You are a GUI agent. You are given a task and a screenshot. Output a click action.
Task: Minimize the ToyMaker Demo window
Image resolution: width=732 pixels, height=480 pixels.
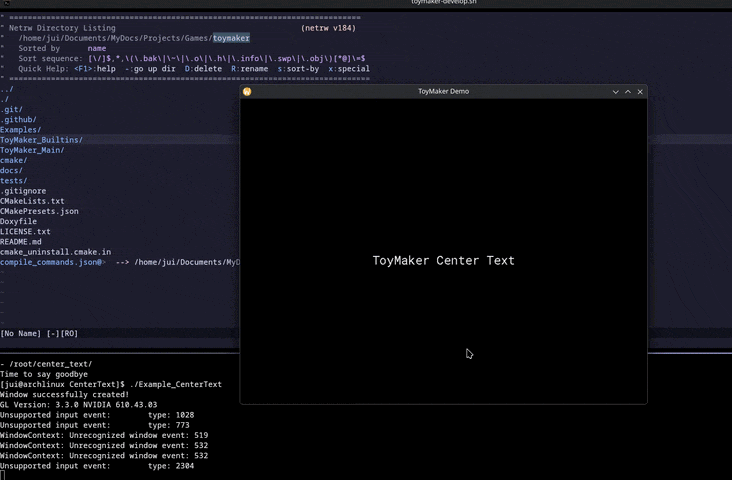[x=615, y=92]
